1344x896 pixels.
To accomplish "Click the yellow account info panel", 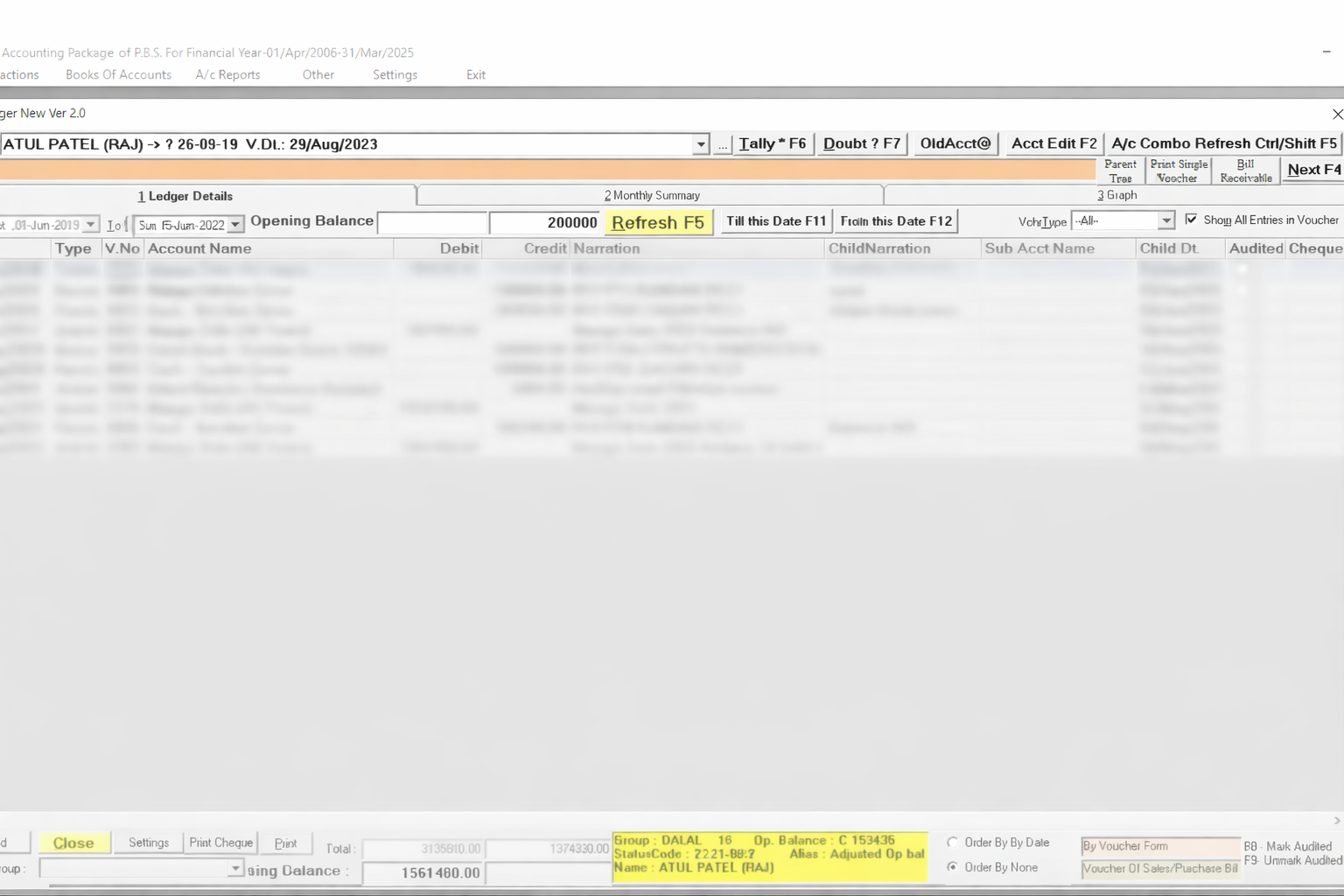I will (x=770, y=856).
